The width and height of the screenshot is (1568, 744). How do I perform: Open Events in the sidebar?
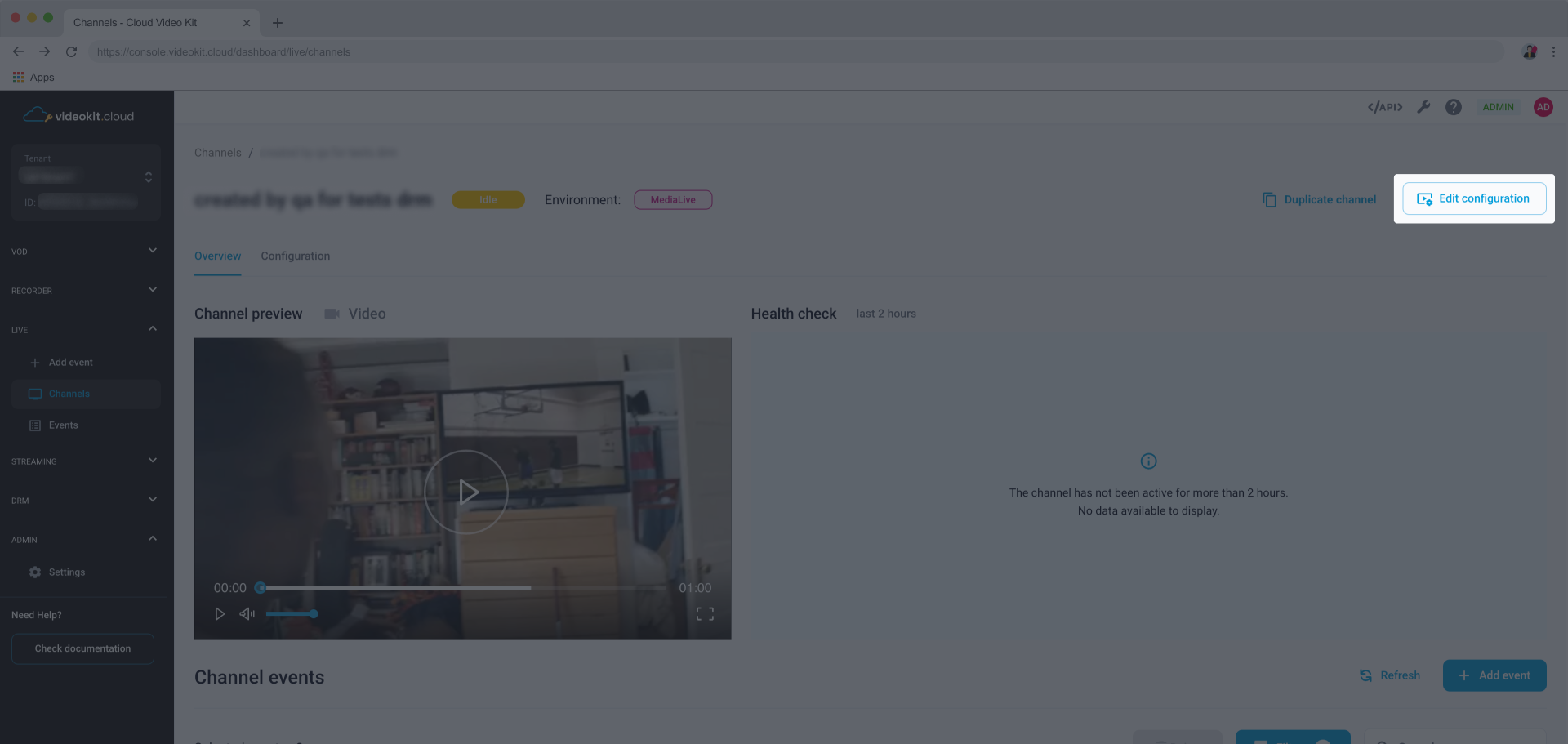pos(86,425)
